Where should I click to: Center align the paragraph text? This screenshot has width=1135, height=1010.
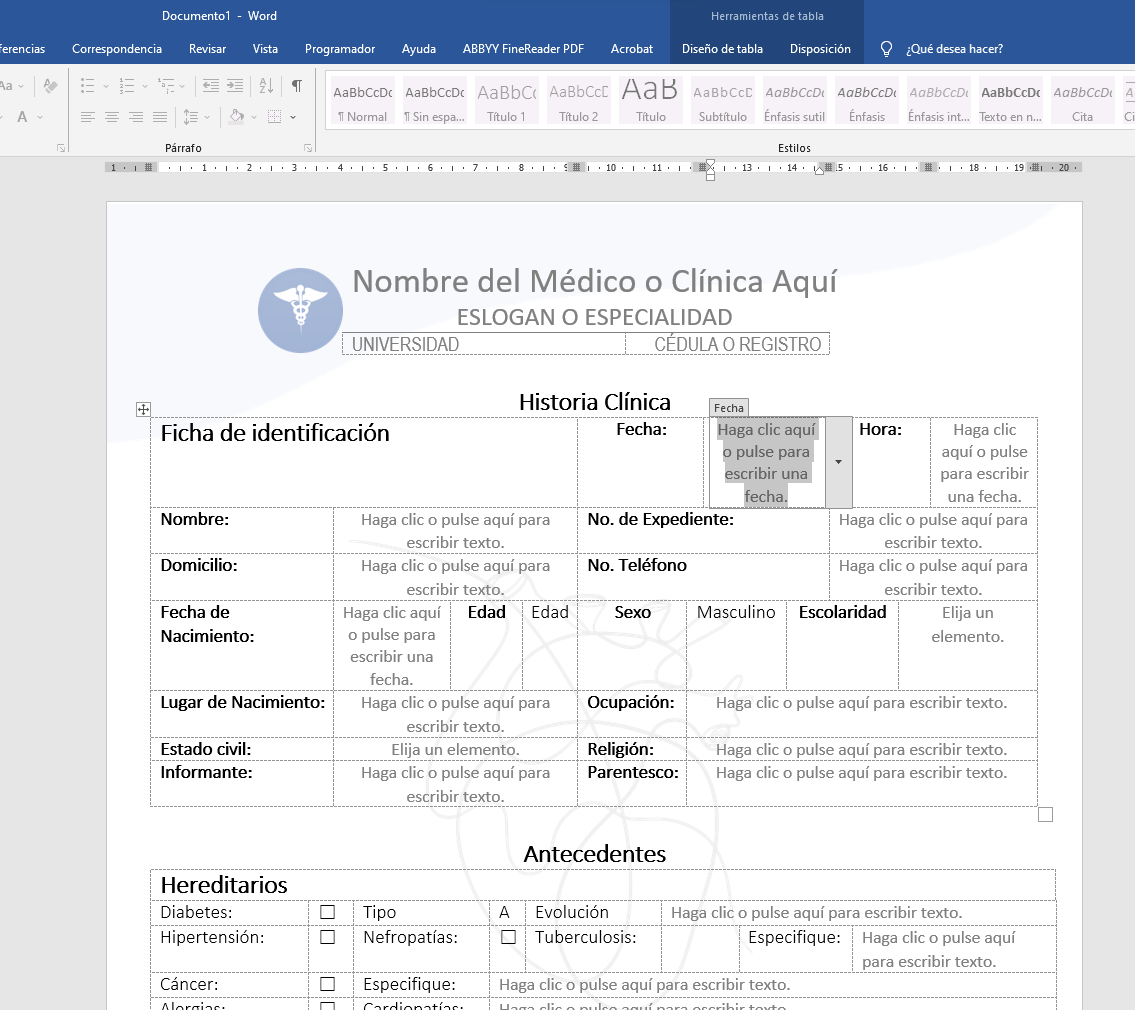pyautogui.click(x=112, y=117)
